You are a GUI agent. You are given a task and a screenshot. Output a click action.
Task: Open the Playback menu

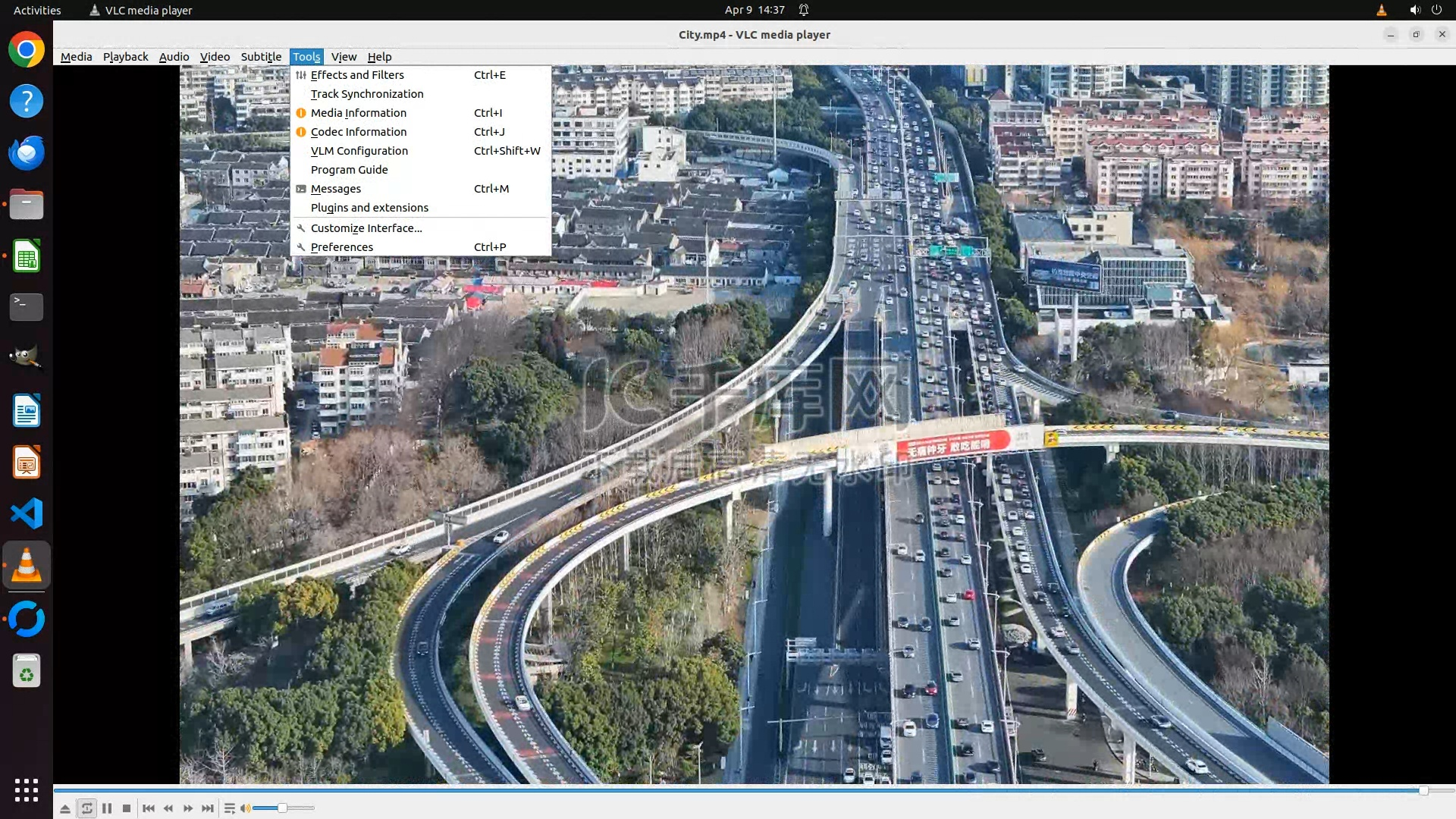coord(125,57)
